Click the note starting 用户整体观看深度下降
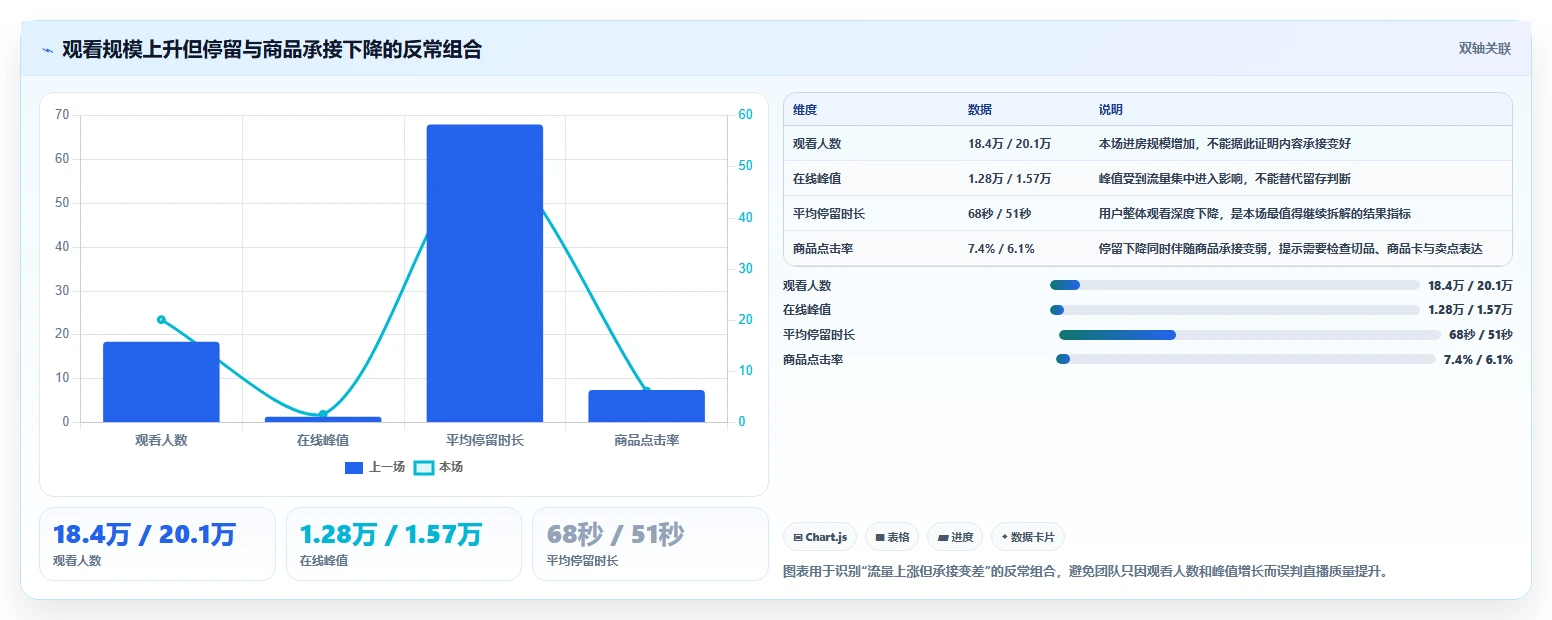The width and height of the screenshot is (1552, 620). (x=1254, y=214)
